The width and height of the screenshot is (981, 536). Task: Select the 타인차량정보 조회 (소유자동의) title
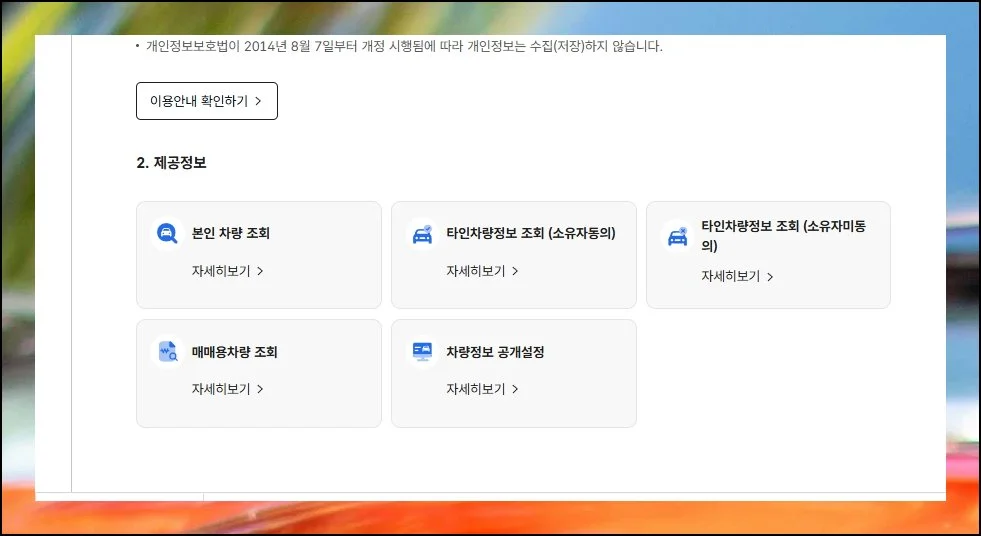click(x=530, y=234)
